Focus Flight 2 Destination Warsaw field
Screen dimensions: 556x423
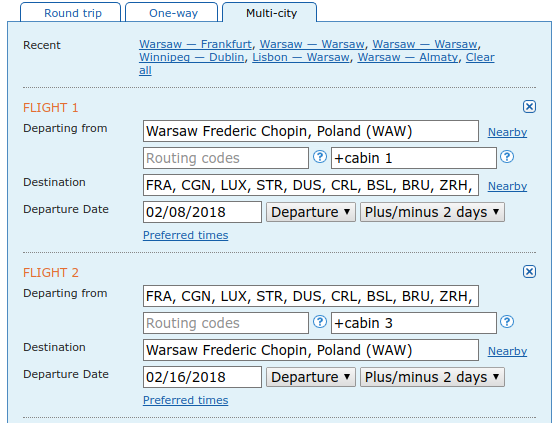click(x=311, y=350)
